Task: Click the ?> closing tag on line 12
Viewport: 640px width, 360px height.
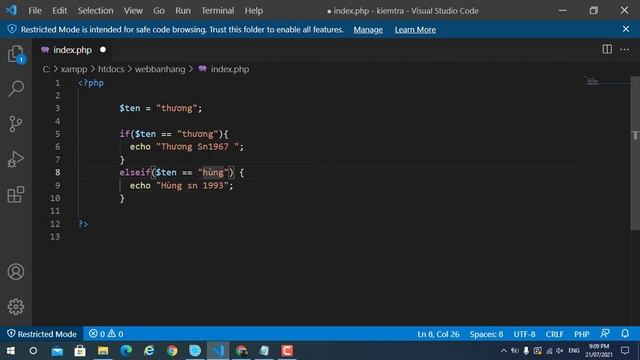Action: click(x=83, y=224)
